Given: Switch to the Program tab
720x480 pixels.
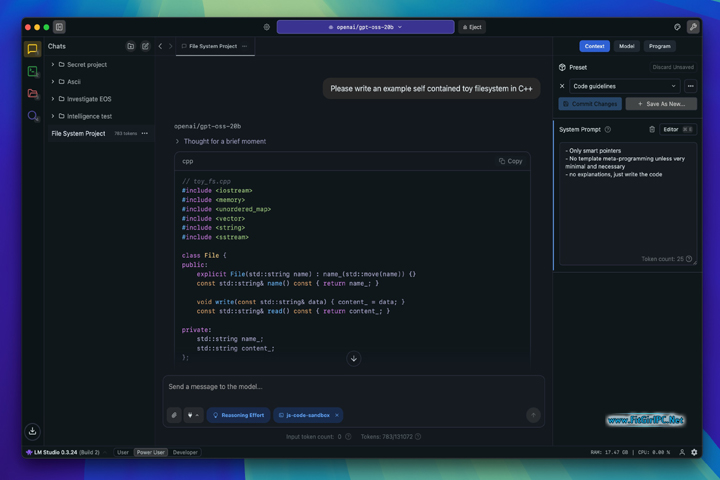Looking at the screenshot, I should tap(659, 46).
